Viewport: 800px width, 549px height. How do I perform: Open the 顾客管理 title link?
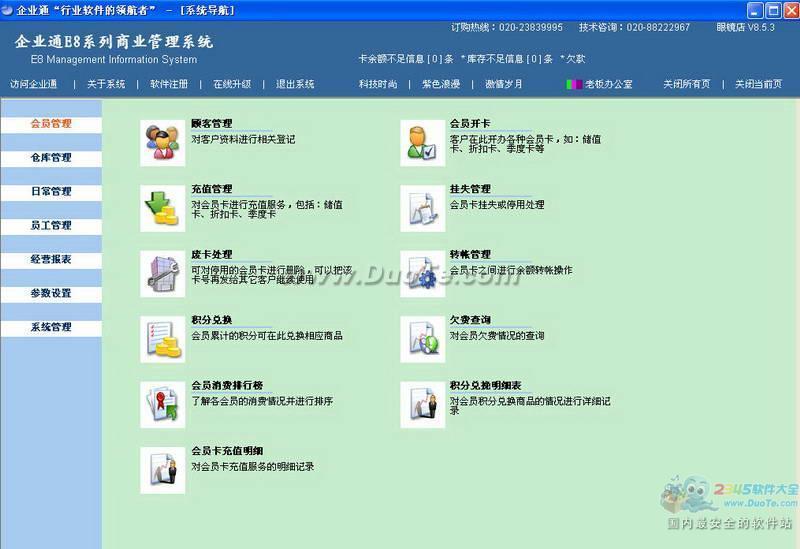212,123
